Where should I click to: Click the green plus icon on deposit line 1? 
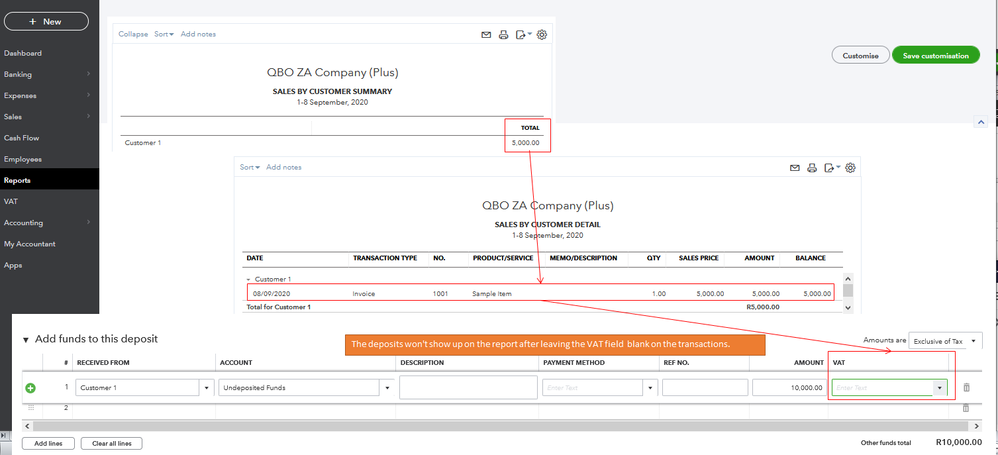30,388
